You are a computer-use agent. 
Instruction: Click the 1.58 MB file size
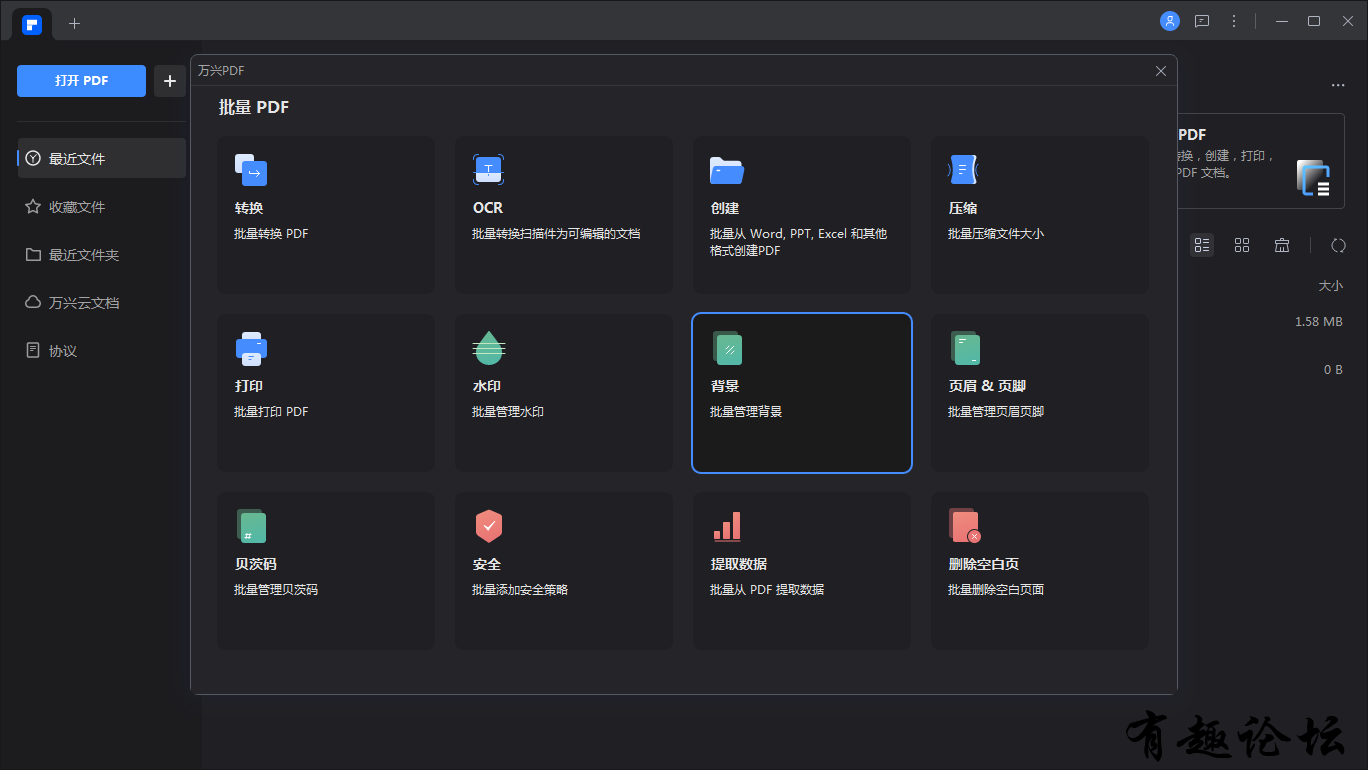(x=1319, y=322)
